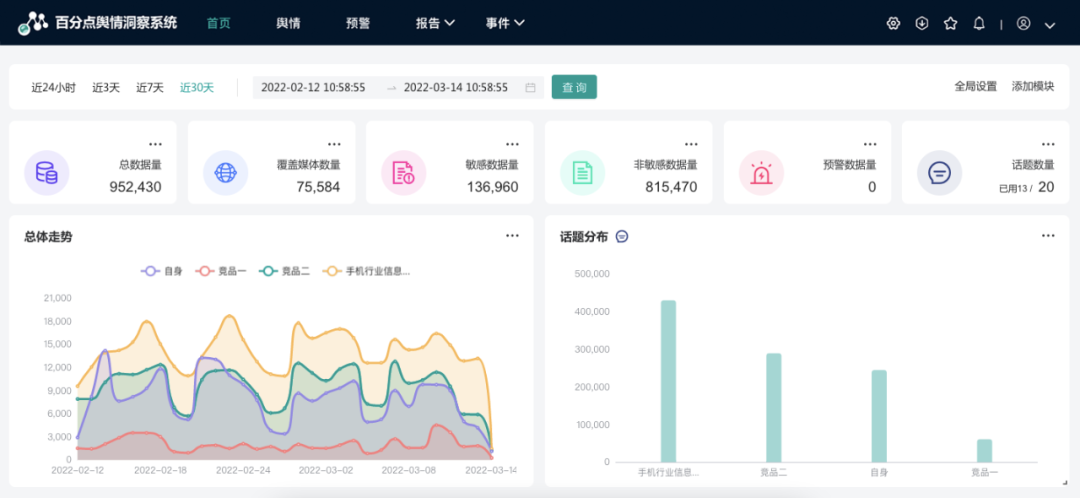Click the 预警数据量 alarm icon
The image size is (1080, 498).
click(761, 173)
